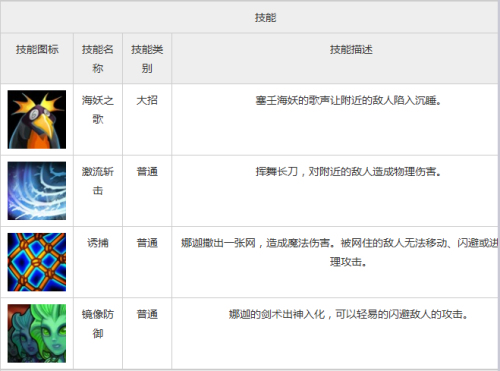The image size is (500, 371).
Task: Select the skill name 诱捕
Action: (98, 243)
